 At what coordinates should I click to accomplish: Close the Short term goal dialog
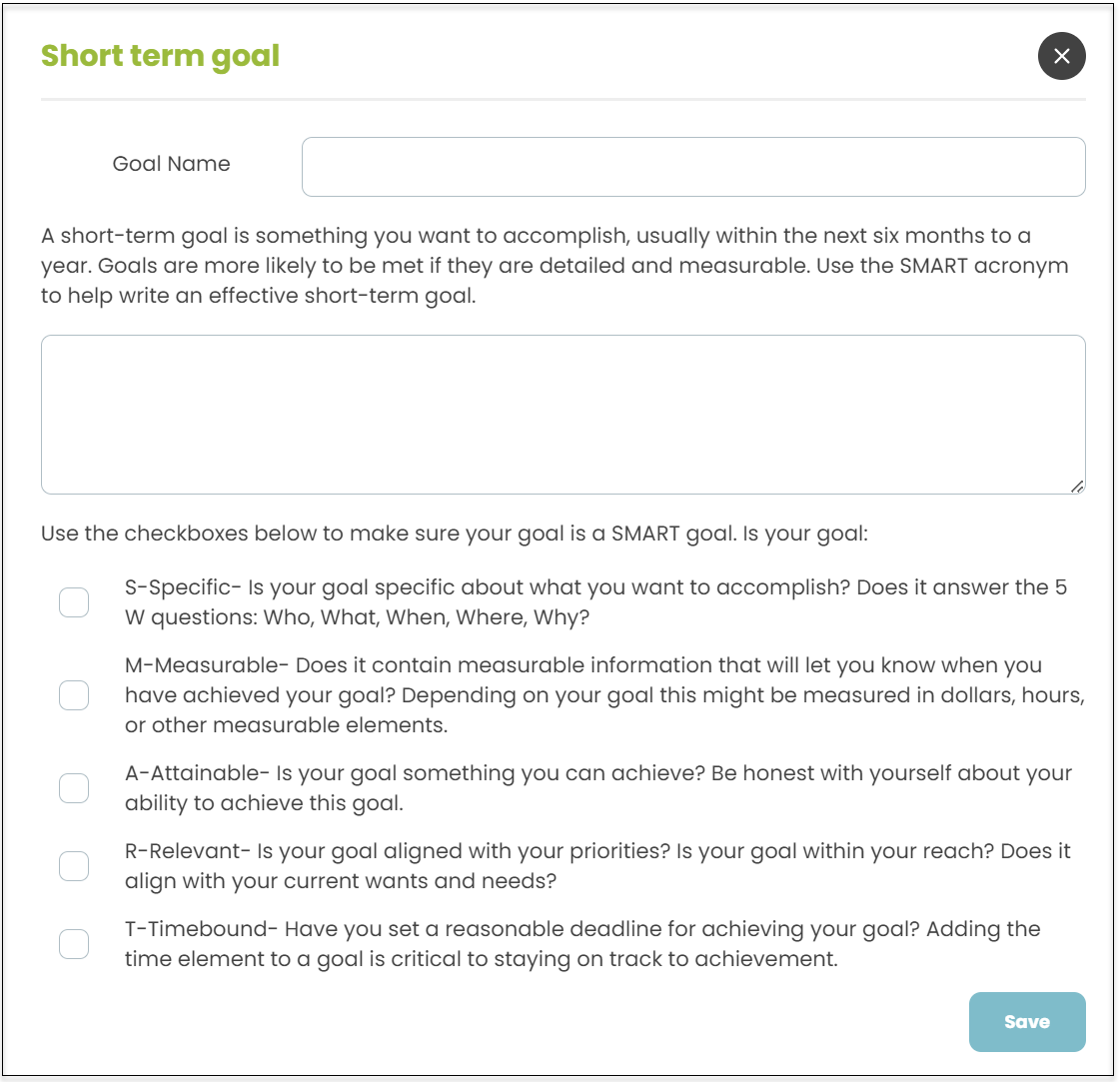coord(1061,56)
